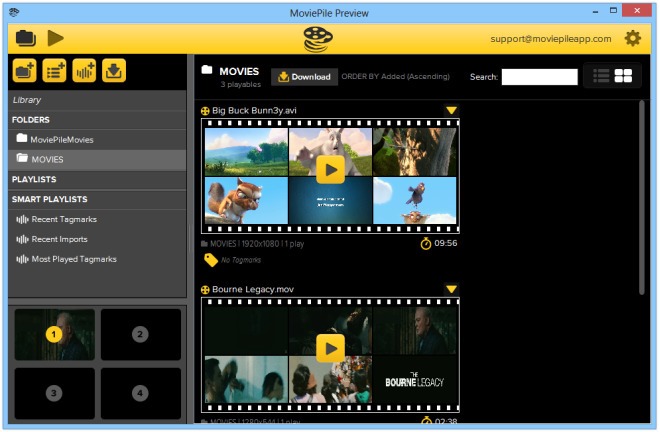Click the vertical scrollbar of the movie list
660x432 pixels.
pyautogui.click(x=641, y=198)
